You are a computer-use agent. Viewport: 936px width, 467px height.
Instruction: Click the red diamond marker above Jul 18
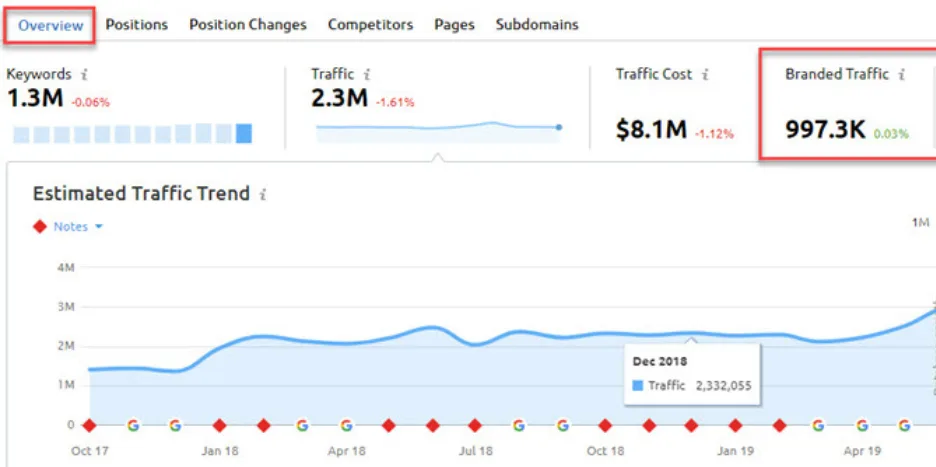click(x=475, y=425)
